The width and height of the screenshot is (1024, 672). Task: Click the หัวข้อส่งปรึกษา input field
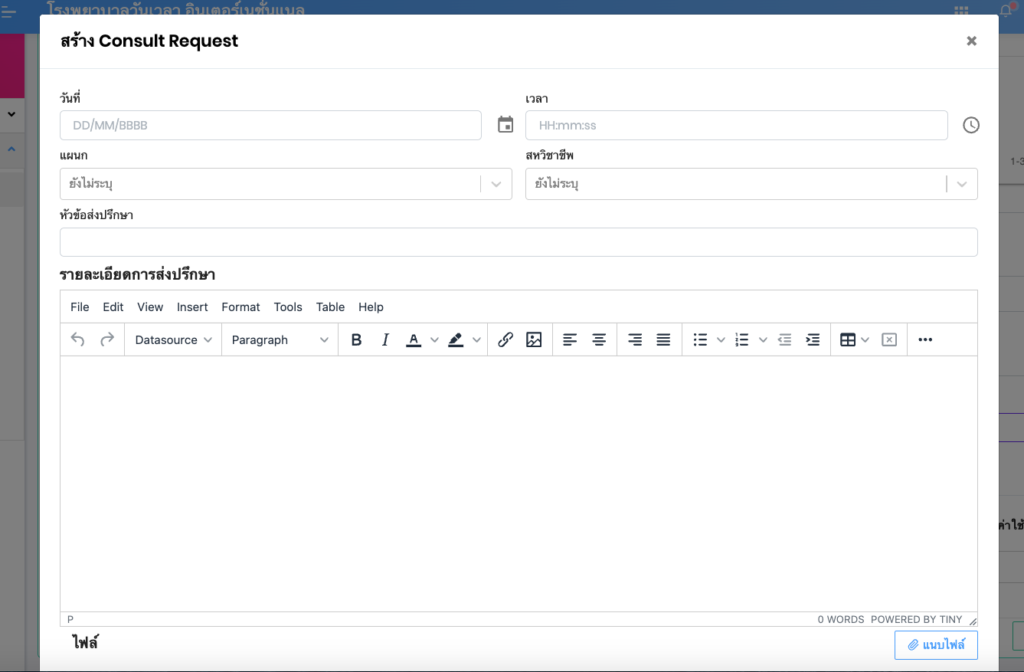518,242
